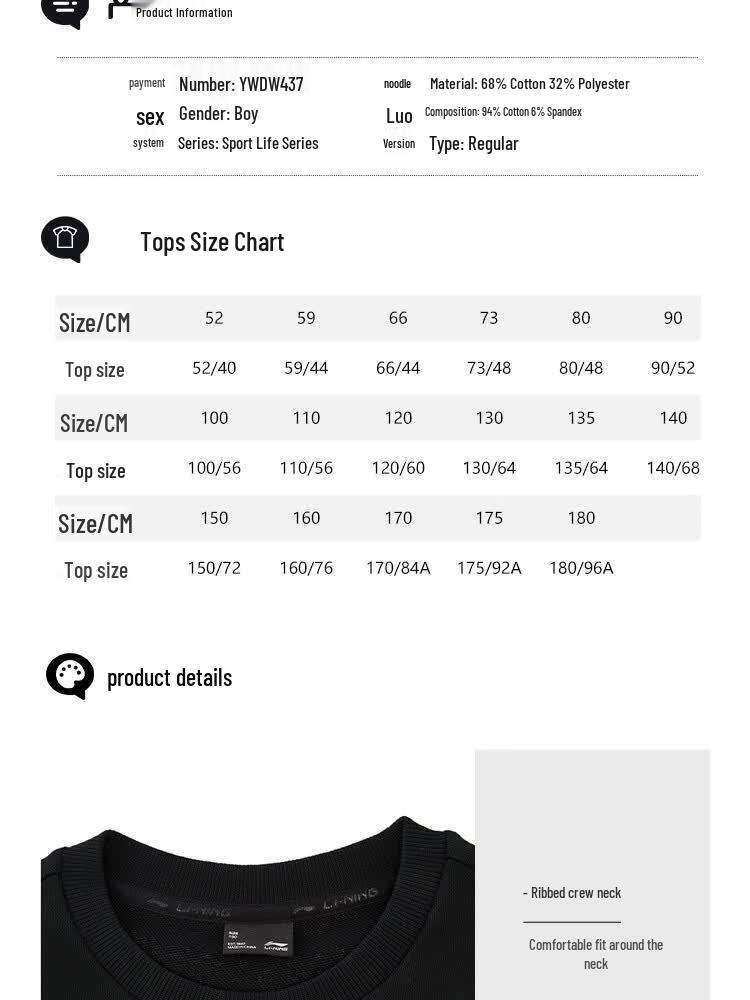Viewport: 750px width, 1000px height.
Task: Click the Material: 68% Cotton 32% Polyester text
Action: 529,84
